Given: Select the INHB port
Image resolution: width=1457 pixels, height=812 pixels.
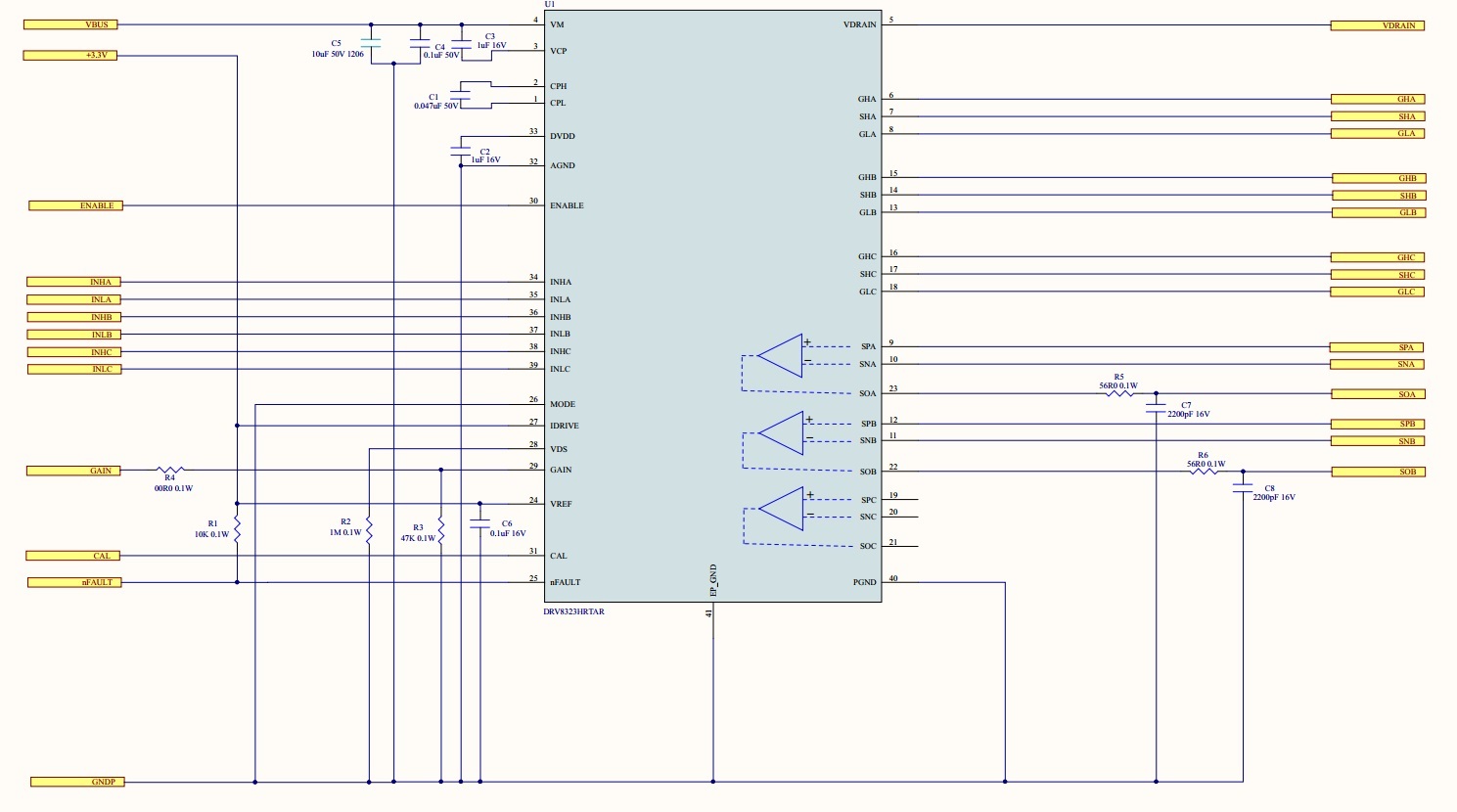Looking at the screenshot, I should [74, 317].
